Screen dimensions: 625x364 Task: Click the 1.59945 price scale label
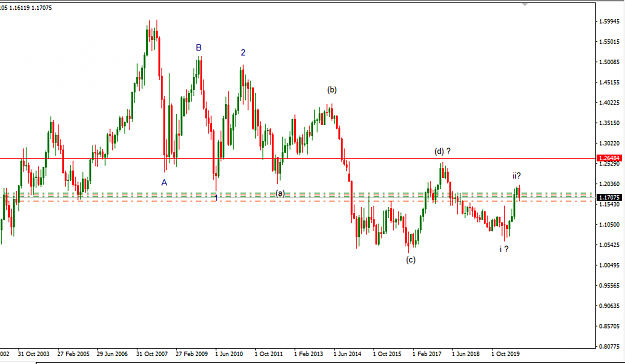pos(609,21)
